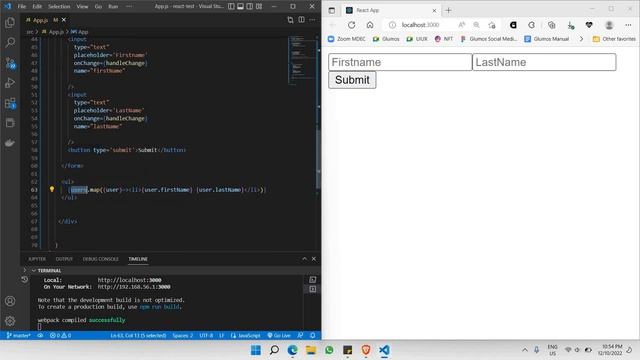Close the React App browser tab
Screen dimensions: 640x360
(x=434, y=10)
